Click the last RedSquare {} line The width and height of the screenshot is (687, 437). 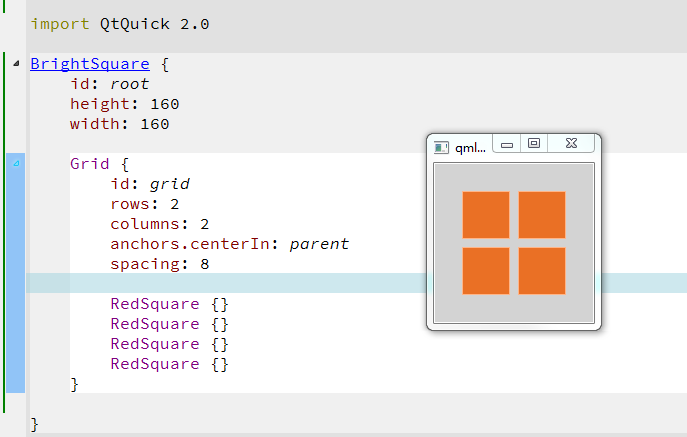[170, 364]
